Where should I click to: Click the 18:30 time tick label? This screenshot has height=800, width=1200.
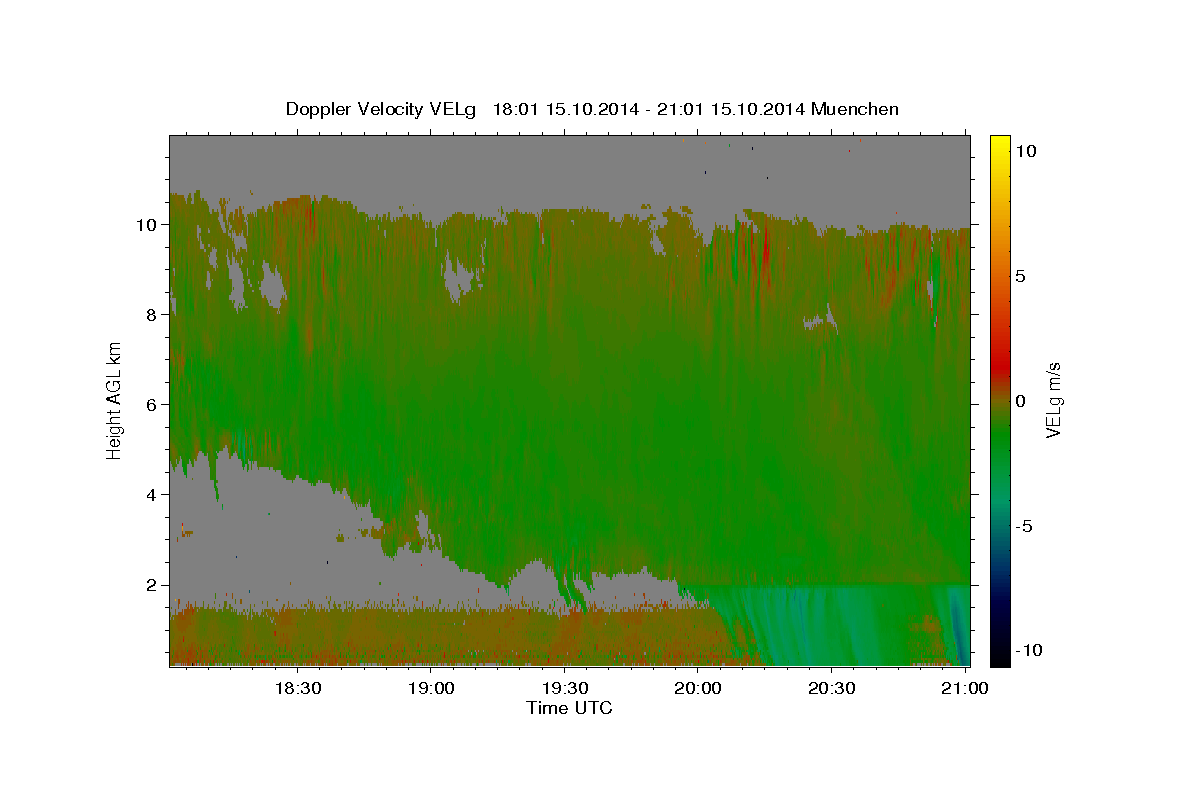click(298, 689)
